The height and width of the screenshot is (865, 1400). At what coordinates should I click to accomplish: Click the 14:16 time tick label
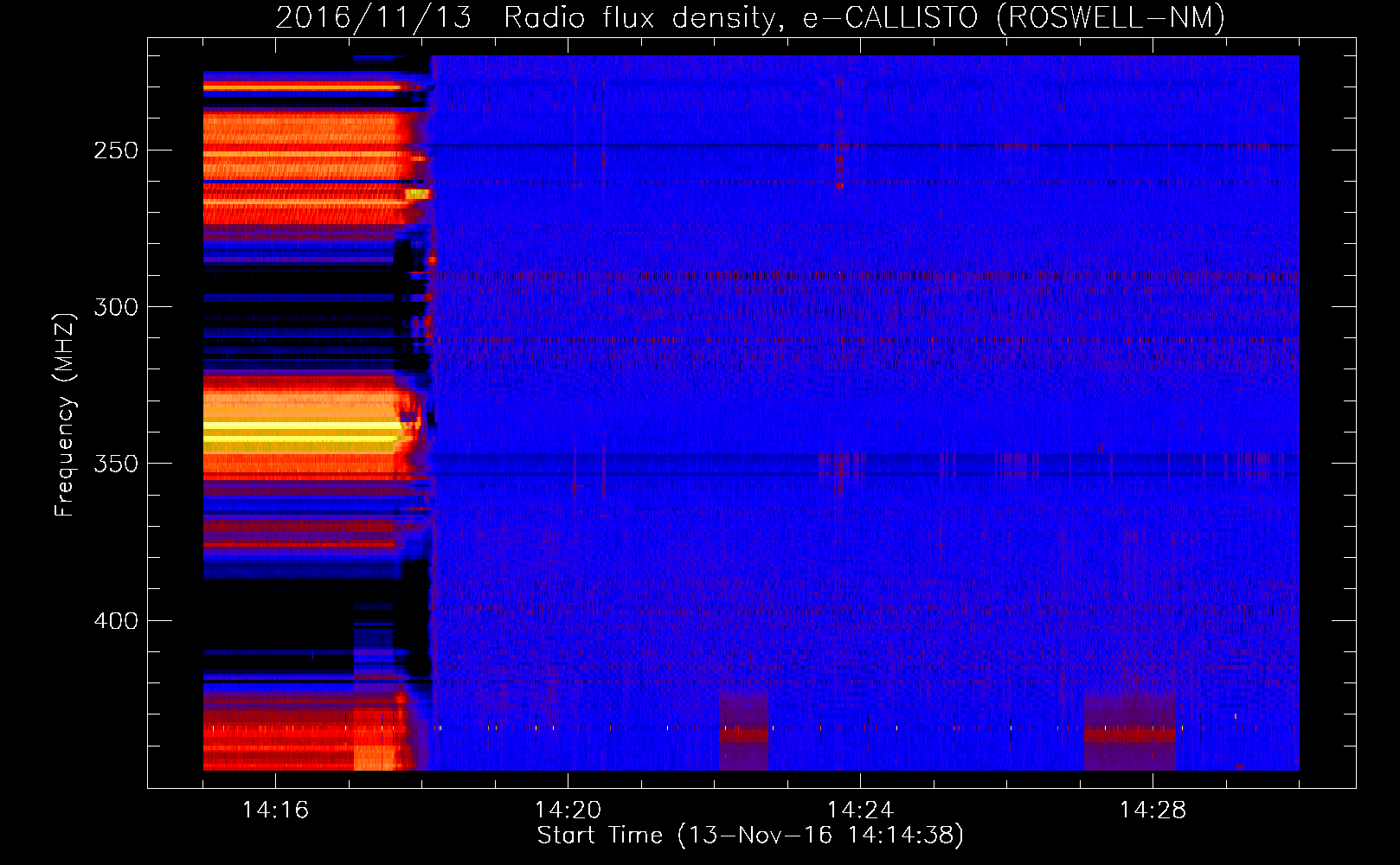[275, 811]
